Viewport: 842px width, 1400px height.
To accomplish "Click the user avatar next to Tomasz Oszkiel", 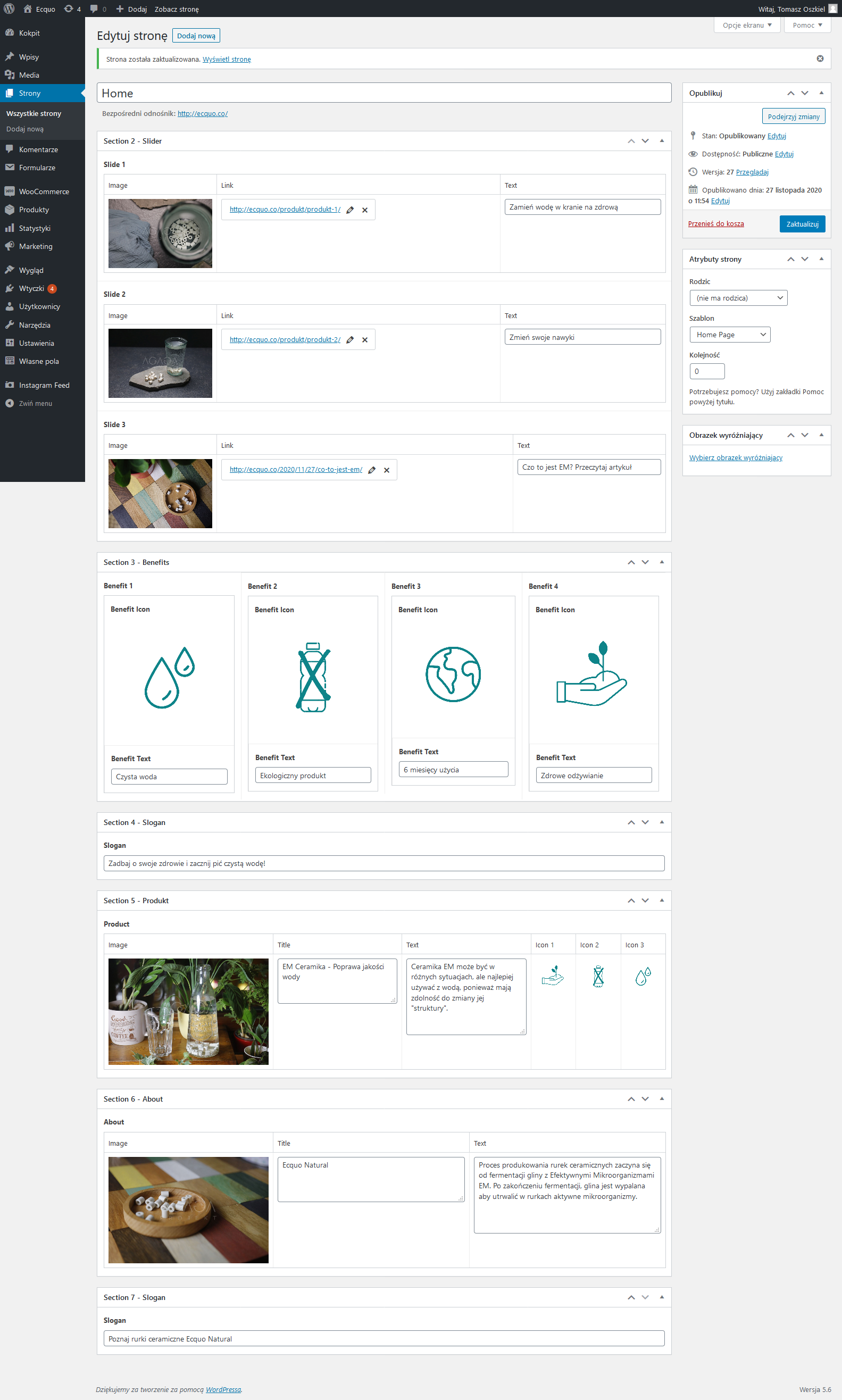I will pyautogui.click(x=832, y=9).
